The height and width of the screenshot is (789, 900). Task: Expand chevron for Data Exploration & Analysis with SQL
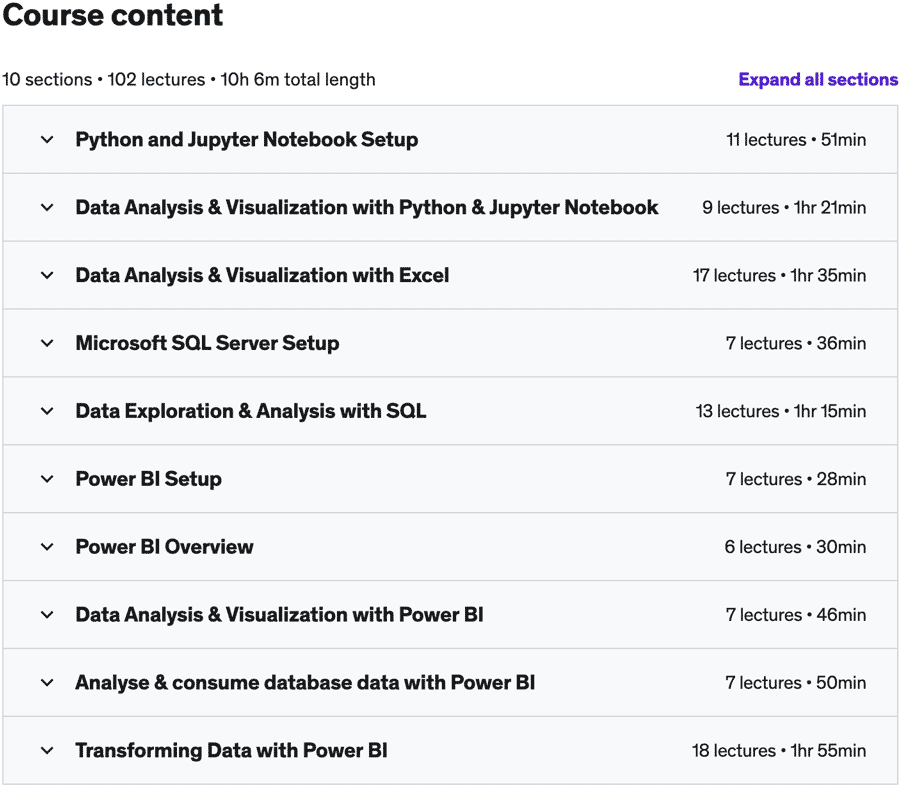(x=47, y=411)
